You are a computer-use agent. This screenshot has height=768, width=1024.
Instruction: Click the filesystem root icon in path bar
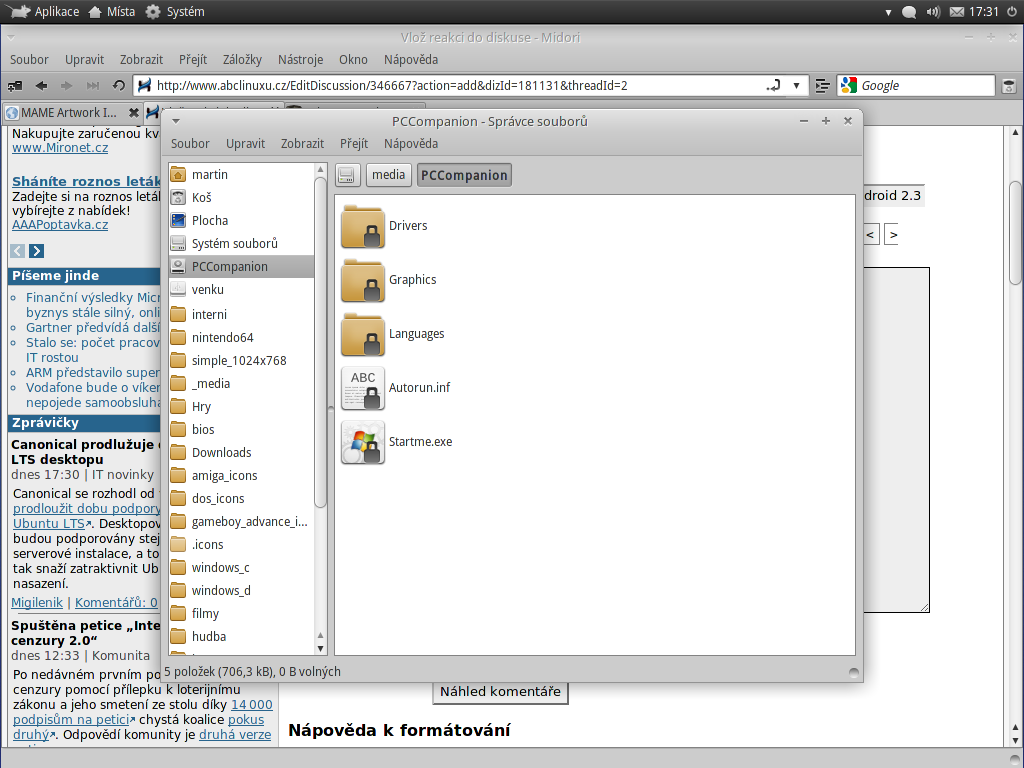tap(347, 175)
